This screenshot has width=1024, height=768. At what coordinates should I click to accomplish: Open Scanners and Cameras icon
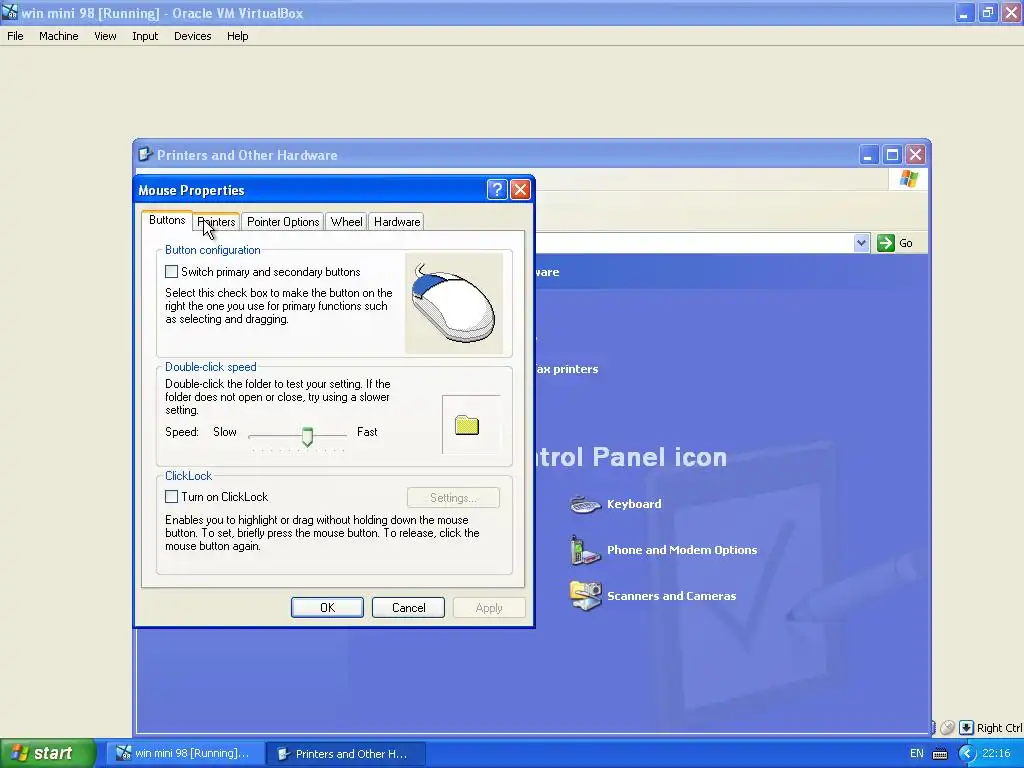coord(584,596)
